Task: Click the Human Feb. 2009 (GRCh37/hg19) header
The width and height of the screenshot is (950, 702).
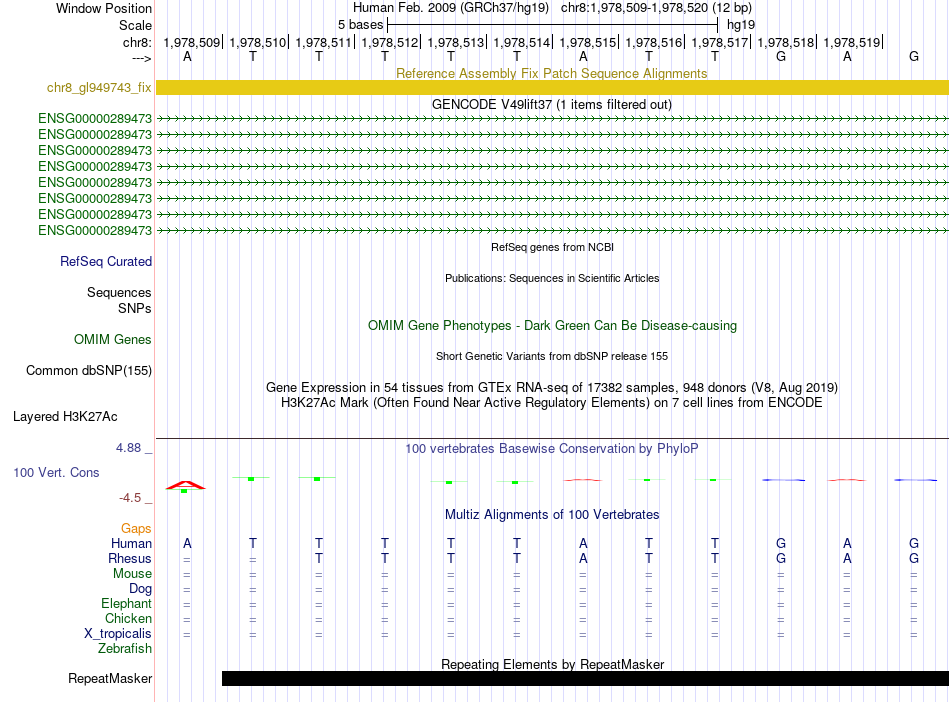Action: (451, 8)
